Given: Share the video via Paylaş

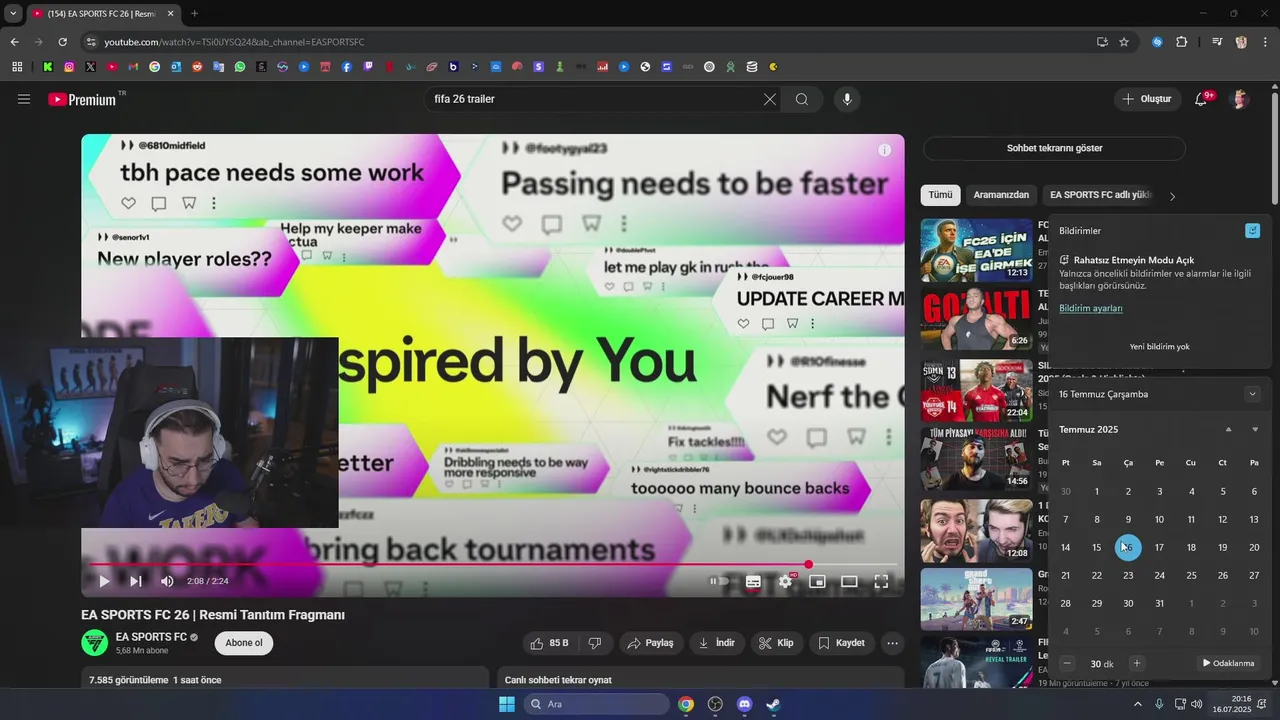Looking at the screenshot, I should point(651,643).
